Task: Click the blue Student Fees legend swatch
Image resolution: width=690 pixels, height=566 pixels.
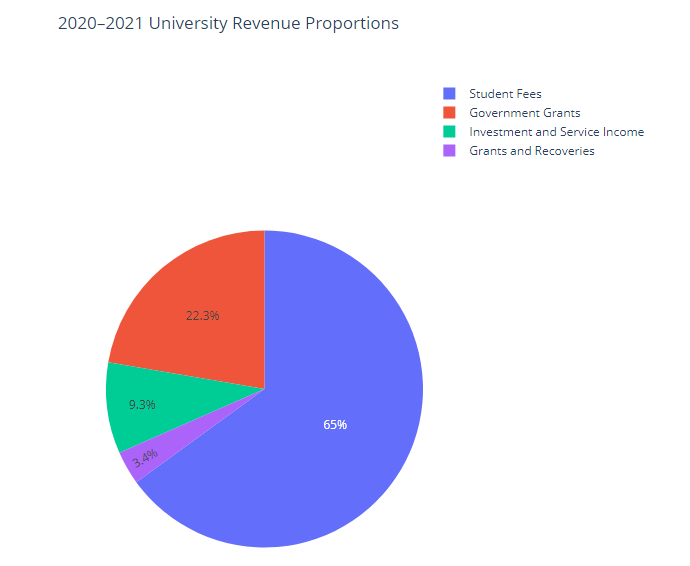Action: [x=449, y=94]
